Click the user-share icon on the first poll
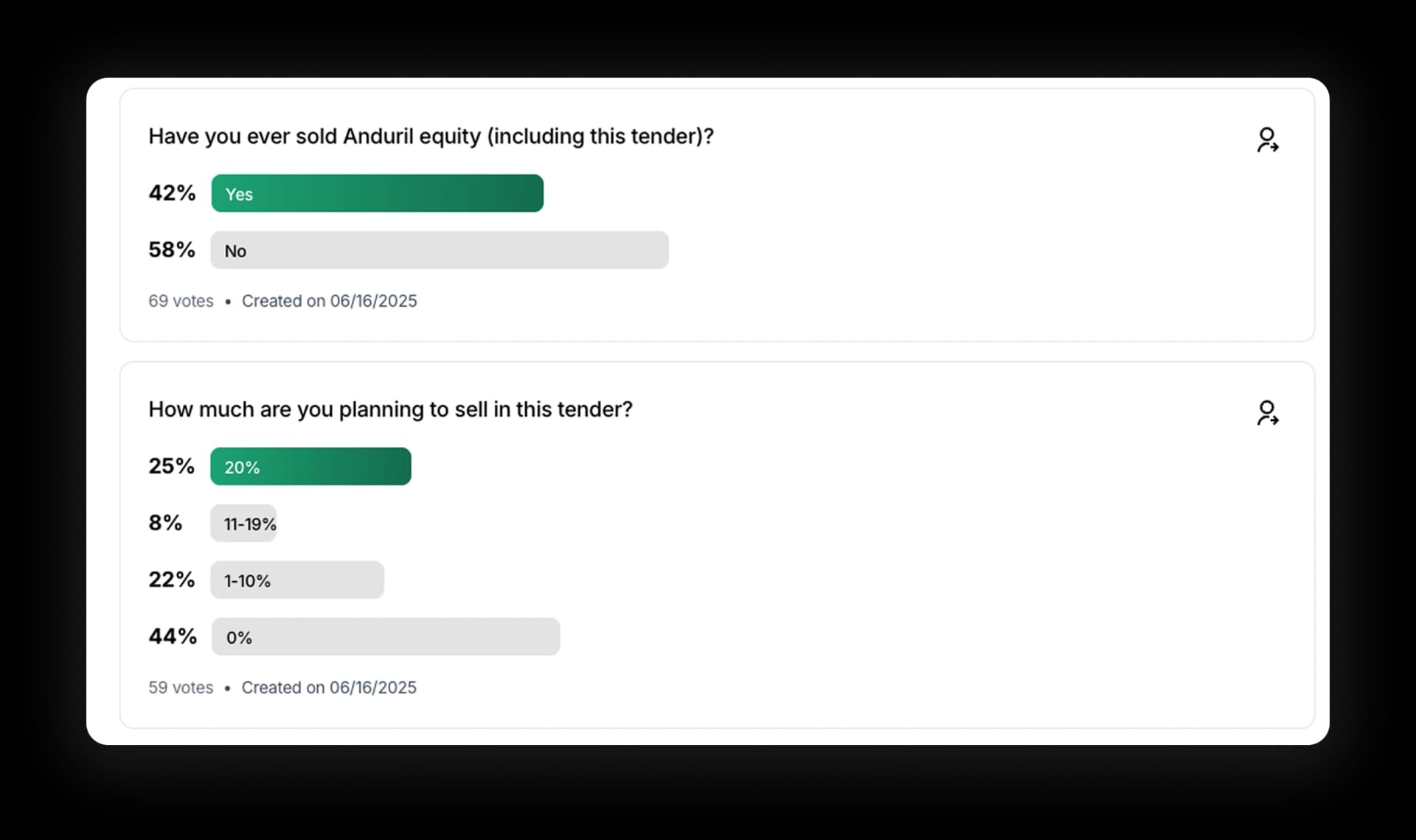Image resolution: width=1416 pixels, height=840 pixels. (x=1268, y=139)
